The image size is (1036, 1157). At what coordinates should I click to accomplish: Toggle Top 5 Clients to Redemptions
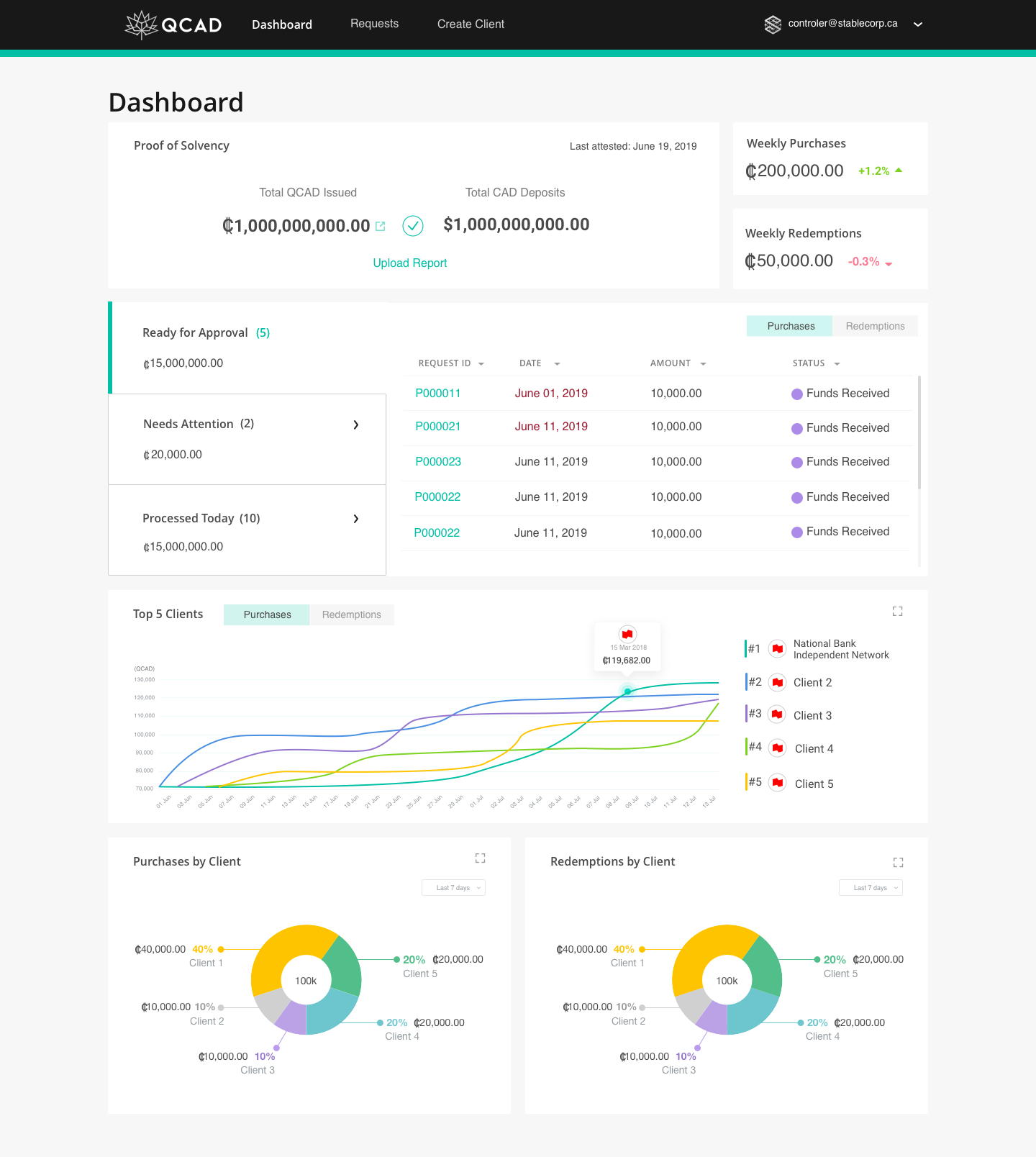coord(351,614)
